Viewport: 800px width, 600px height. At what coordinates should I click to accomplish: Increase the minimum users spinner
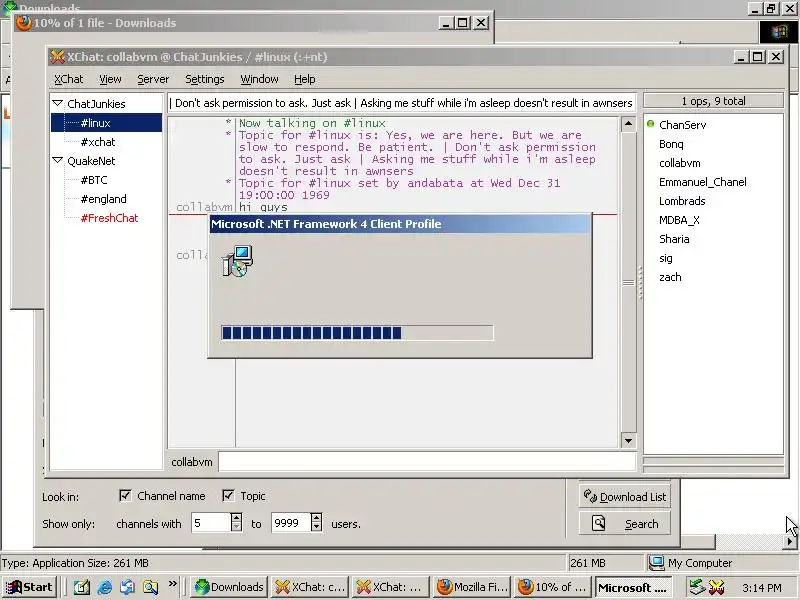(236, 517)
